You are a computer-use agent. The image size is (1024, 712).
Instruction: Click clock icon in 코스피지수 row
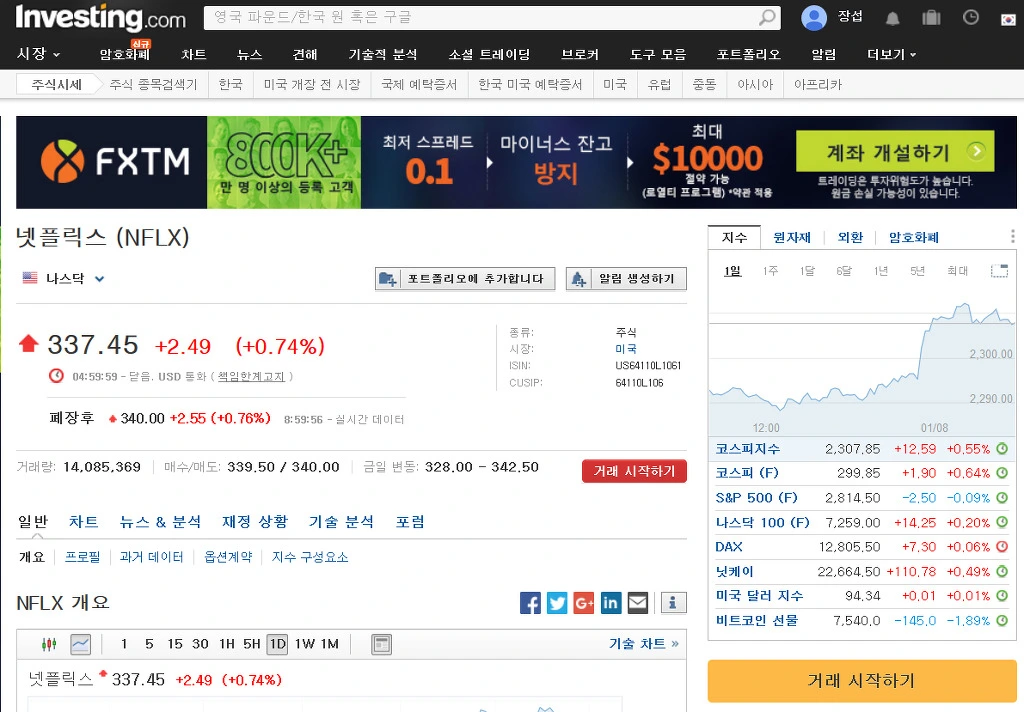(x=1002, y=449)
